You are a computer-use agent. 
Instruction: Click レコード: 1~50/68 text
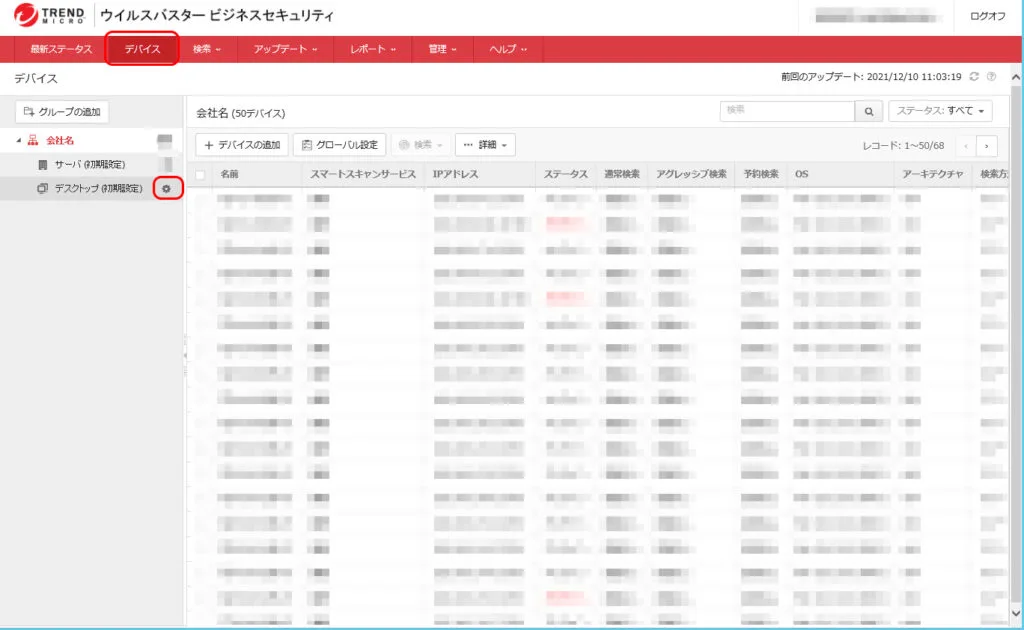(903, 146)
